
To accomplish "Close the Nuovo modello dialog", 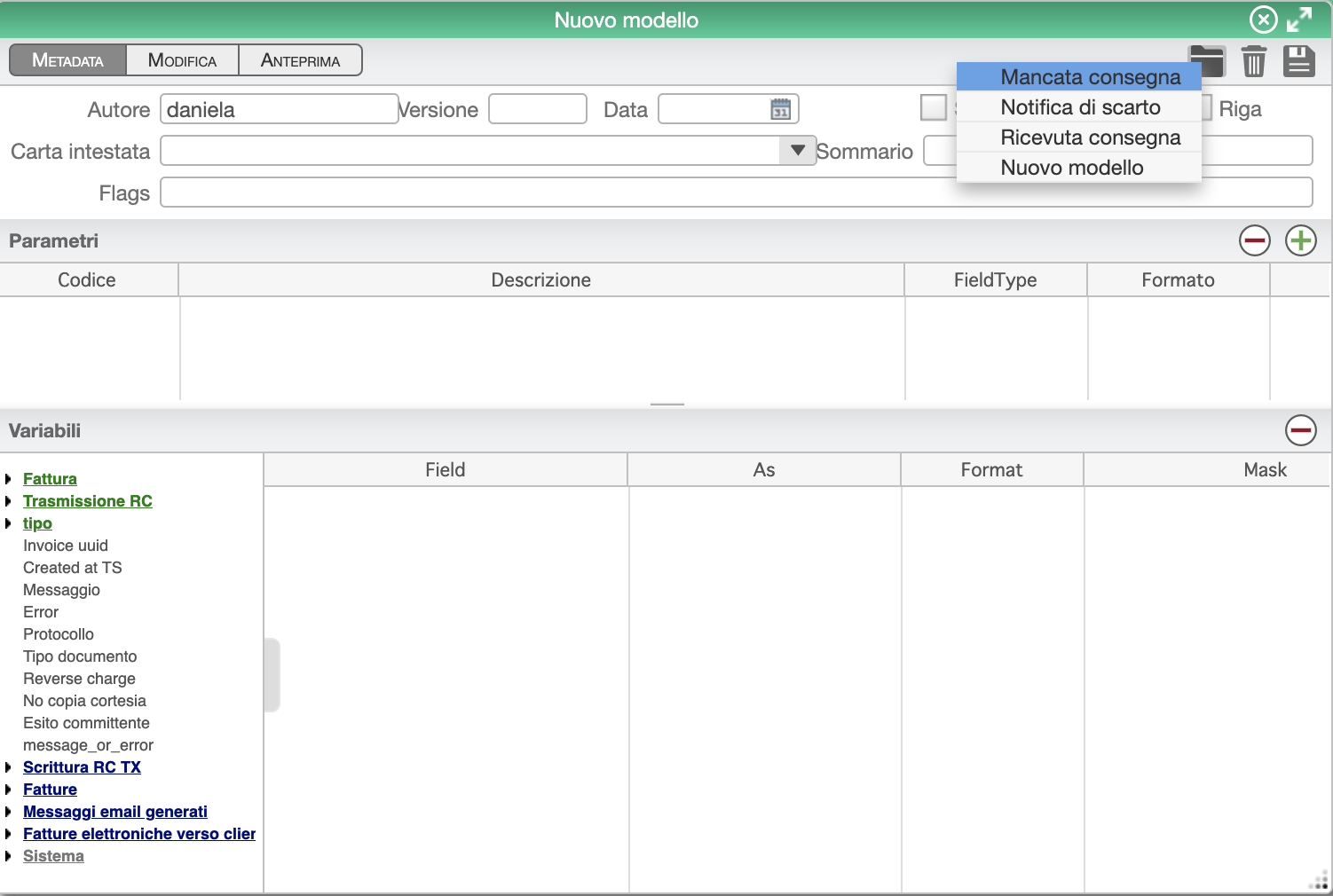I will click(1263, 20).
